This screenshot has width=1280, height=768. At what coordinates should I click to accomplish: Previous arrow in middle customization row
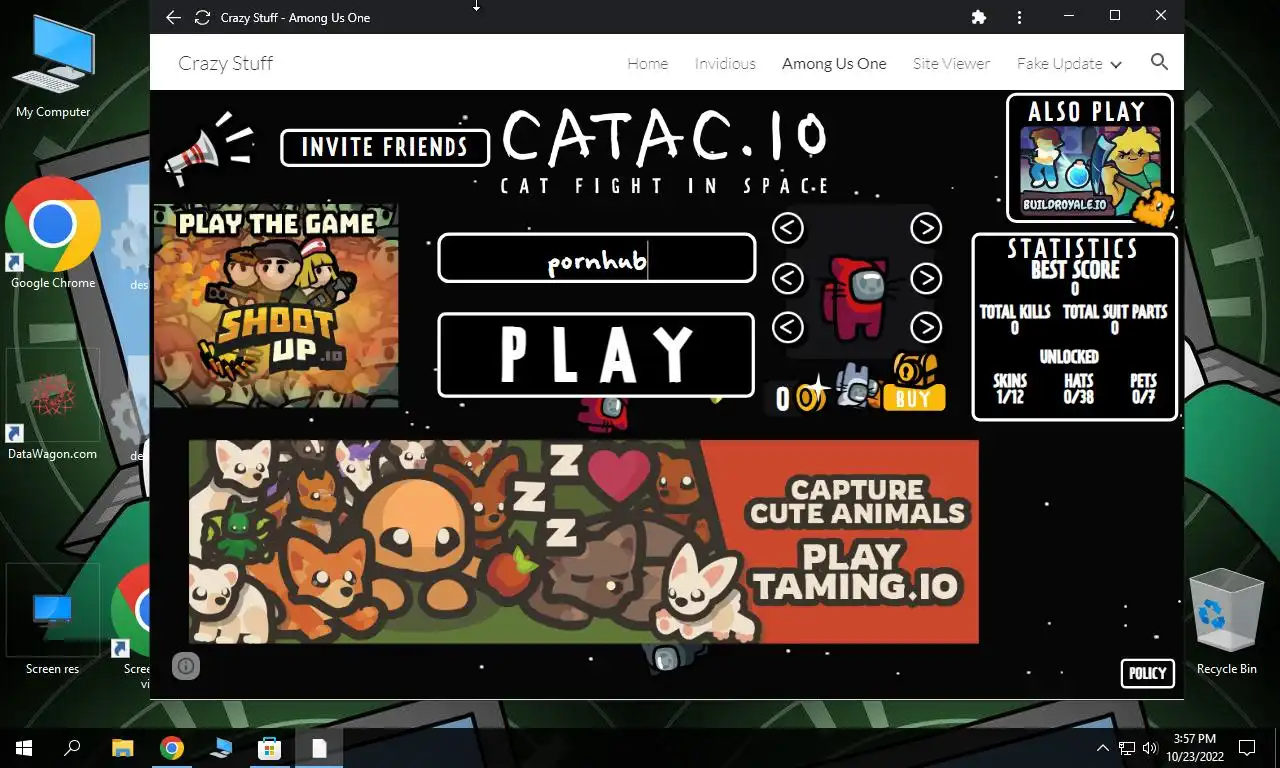tap(788, 278)
